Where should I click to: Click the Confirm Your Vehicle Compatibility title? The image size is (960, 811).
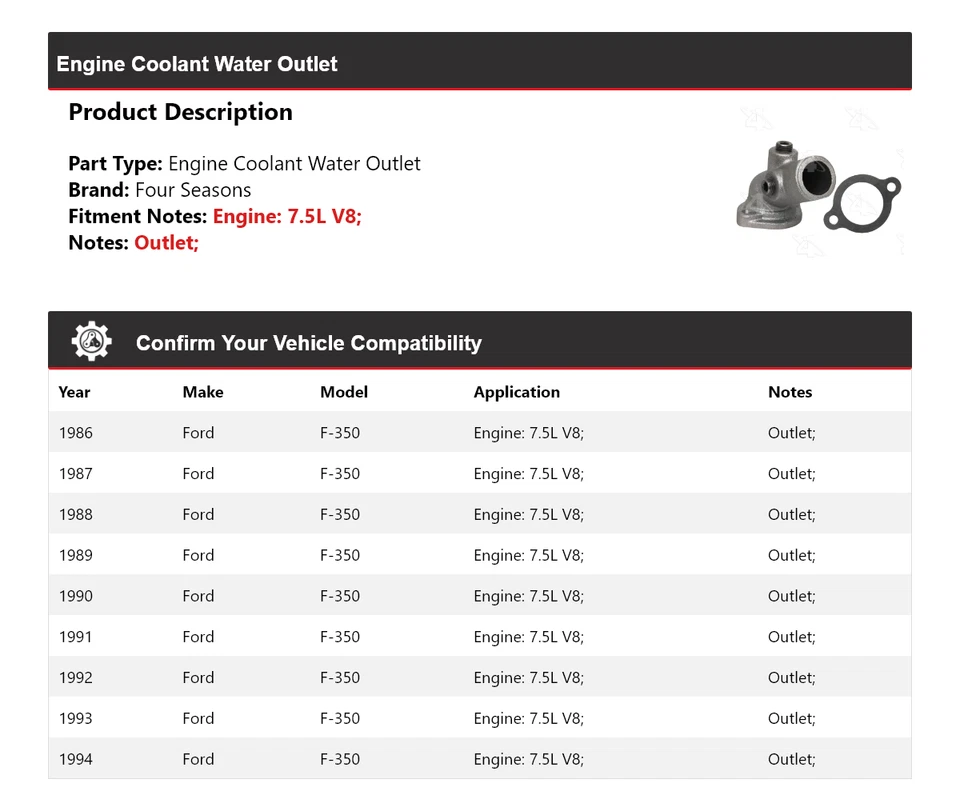click(308, 343)
